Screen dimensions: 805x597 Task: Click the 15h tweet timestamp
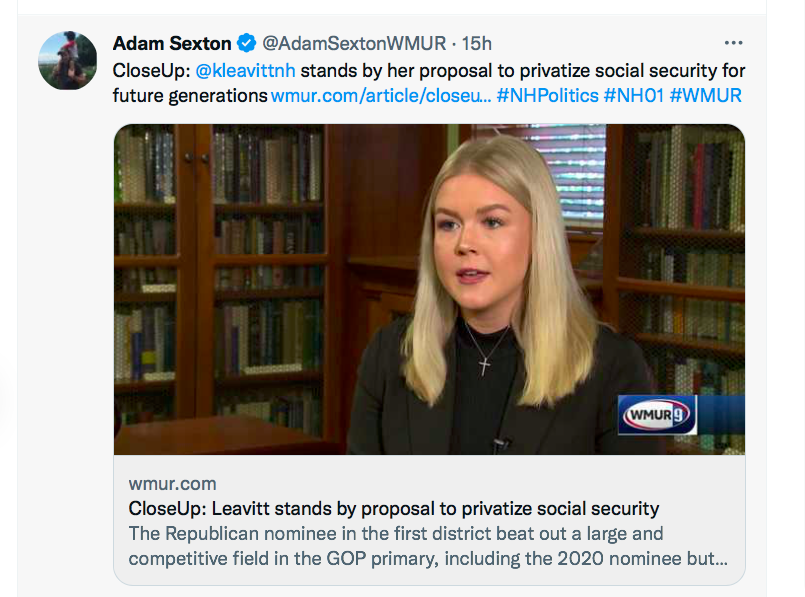pos(477,44)
